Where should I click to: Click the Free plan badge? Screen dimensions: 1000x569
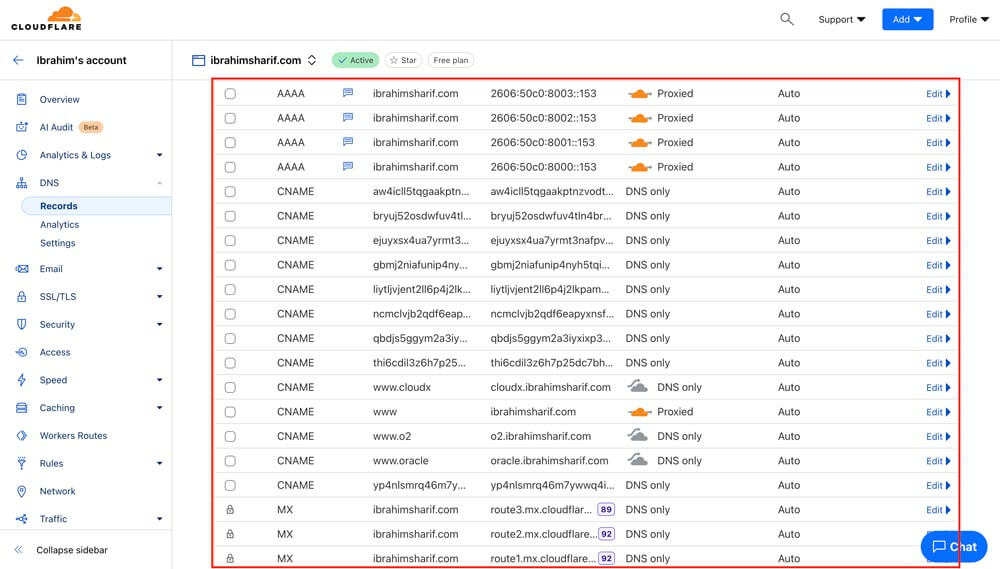tap(451, 60)
